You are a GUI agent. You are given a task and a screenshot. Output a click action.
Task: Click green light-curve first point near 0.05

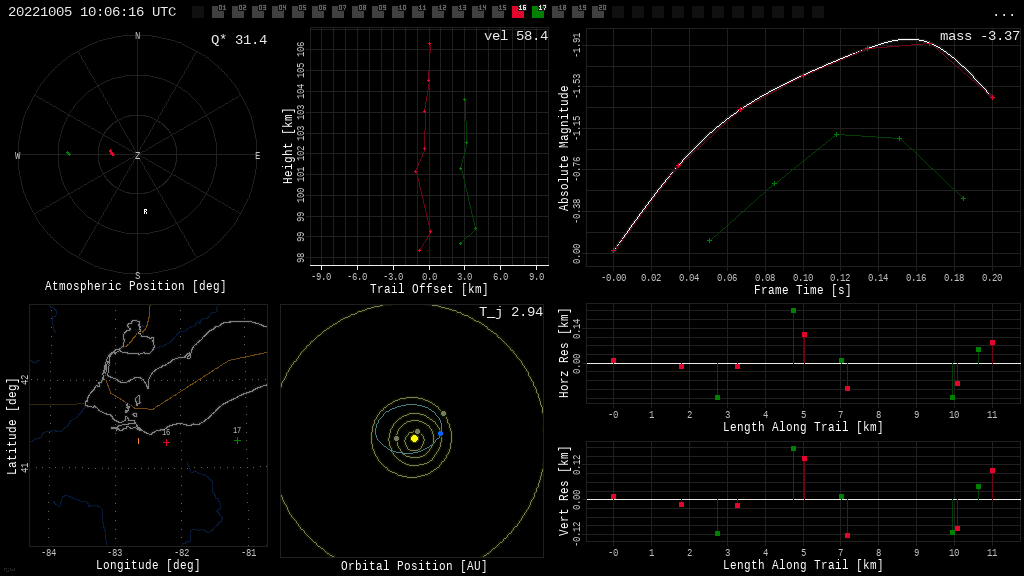tap(709, 240)
